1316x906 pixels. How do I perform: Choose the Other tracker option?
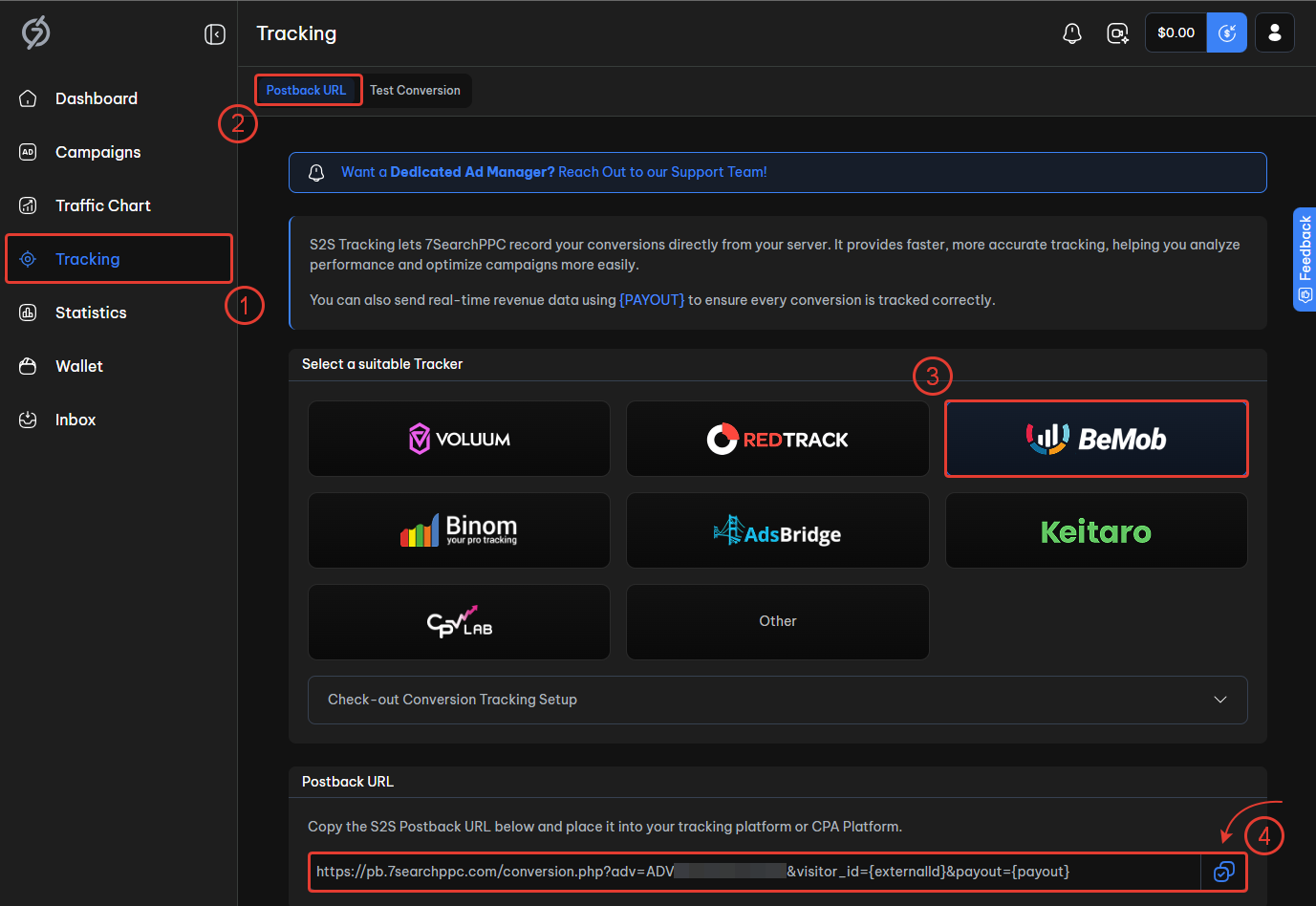[778, 622]
